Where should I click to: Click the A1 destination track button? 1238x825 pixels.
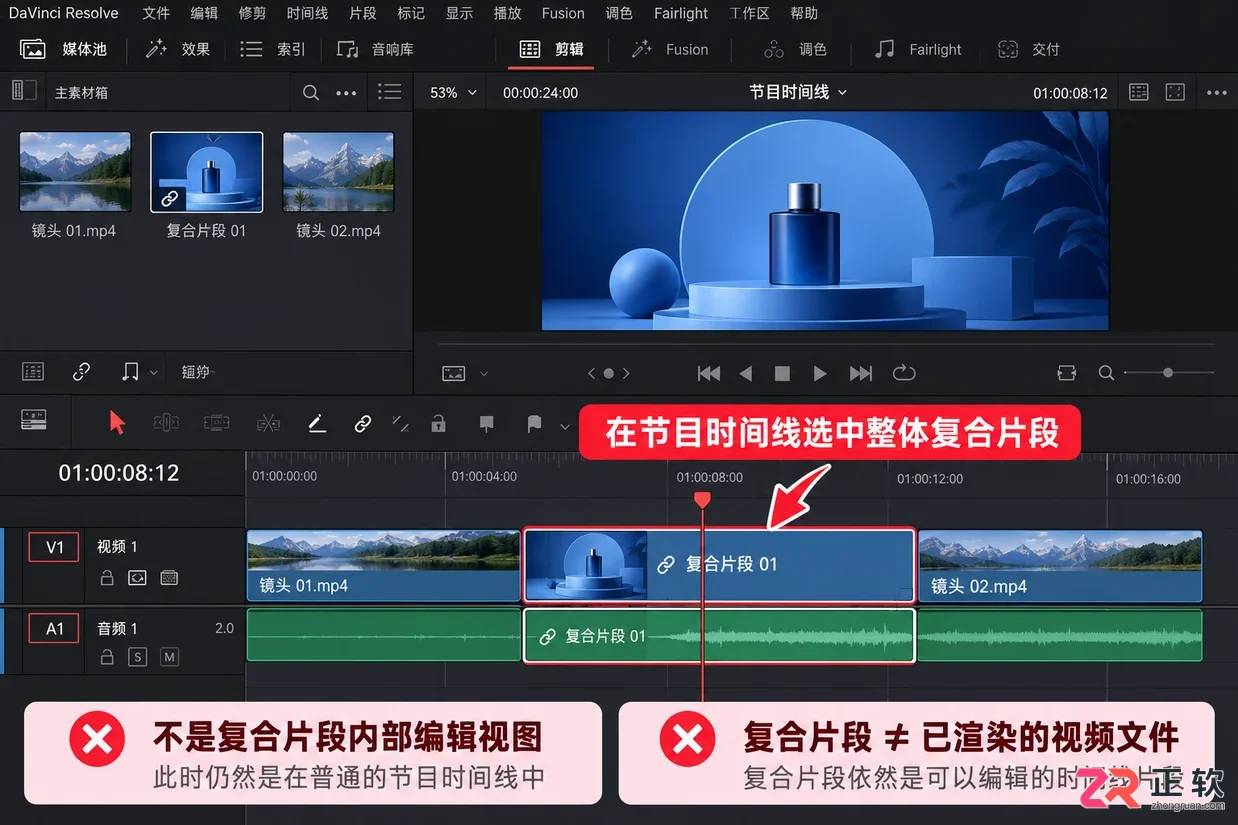[54, 628]
